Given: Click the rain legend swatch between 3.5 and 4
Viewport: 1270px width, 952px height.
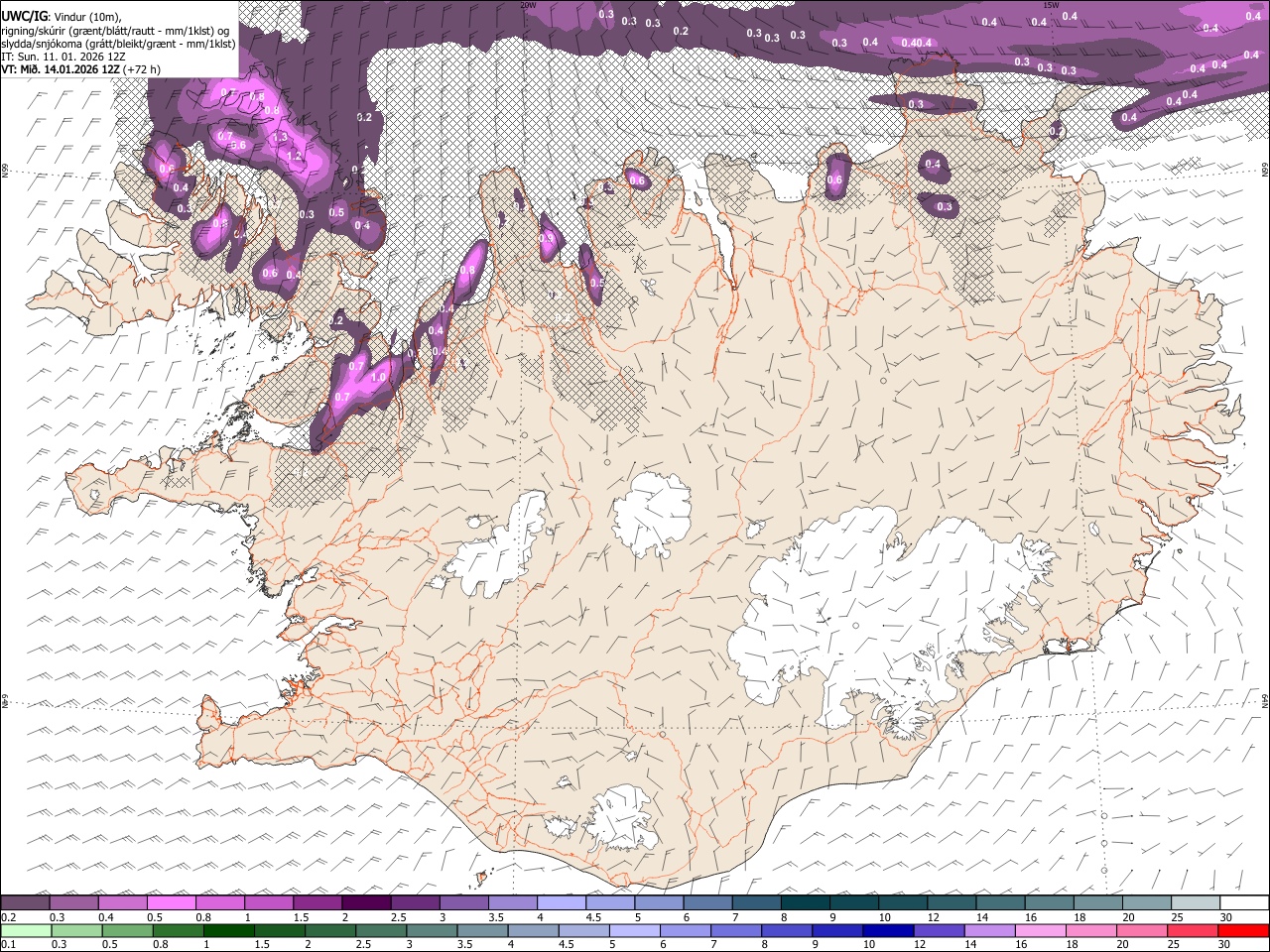Looking at the screenshot, I should click(x=482, y=930).
